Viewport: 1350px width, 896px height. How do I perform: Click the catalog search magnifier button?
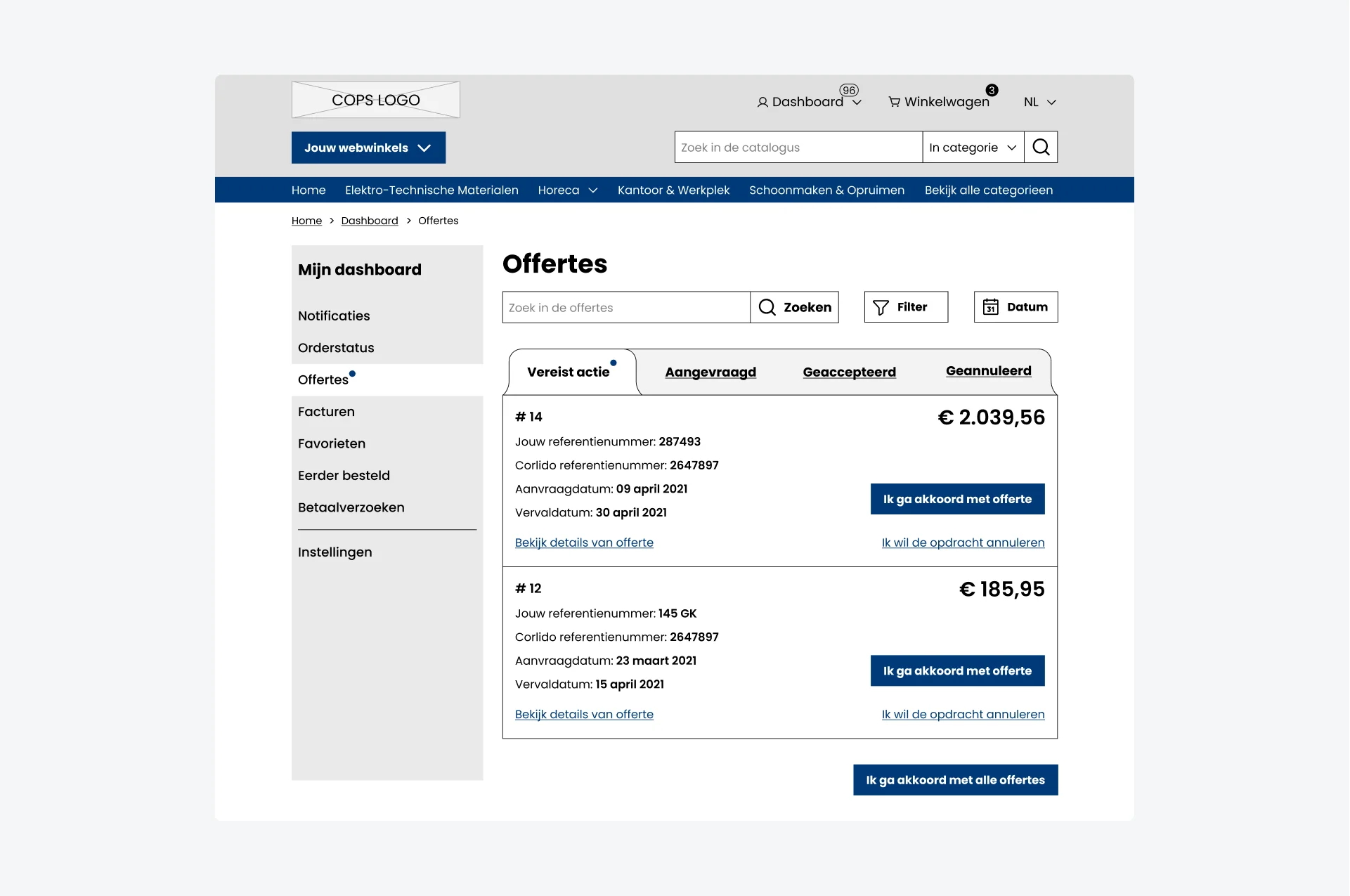click(x=1041, y=148)
